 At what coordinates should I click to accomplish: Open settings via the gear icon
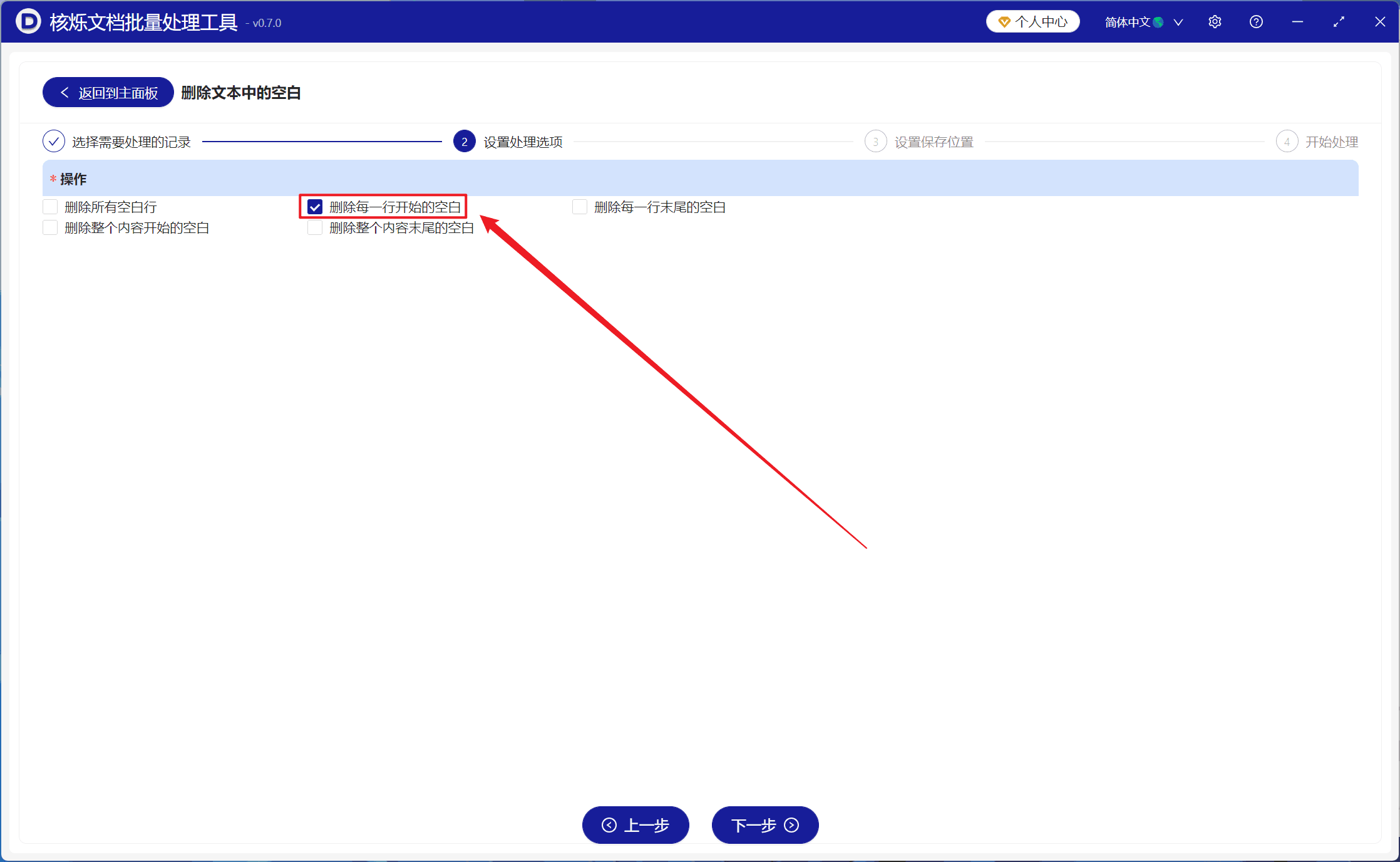point(1215,22)
